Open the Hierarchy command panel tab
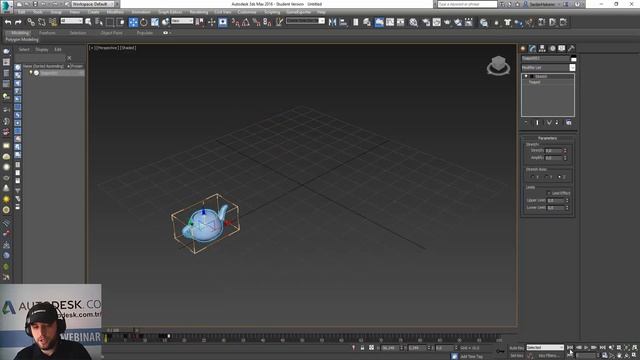 click(542, 49)
